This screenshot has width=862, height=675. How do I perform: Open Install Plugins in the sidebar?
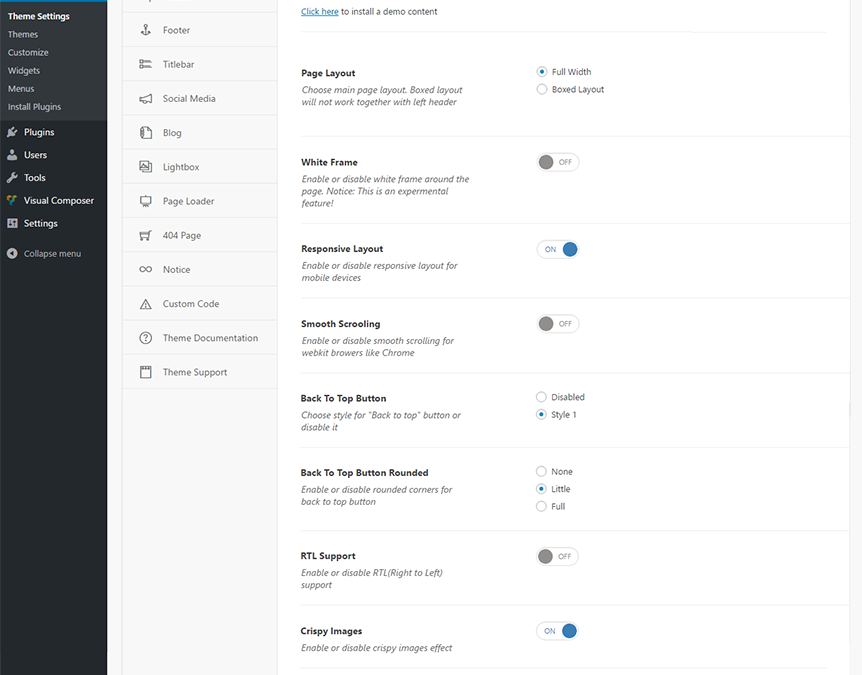pyautogui.click(x=34, y=107)
